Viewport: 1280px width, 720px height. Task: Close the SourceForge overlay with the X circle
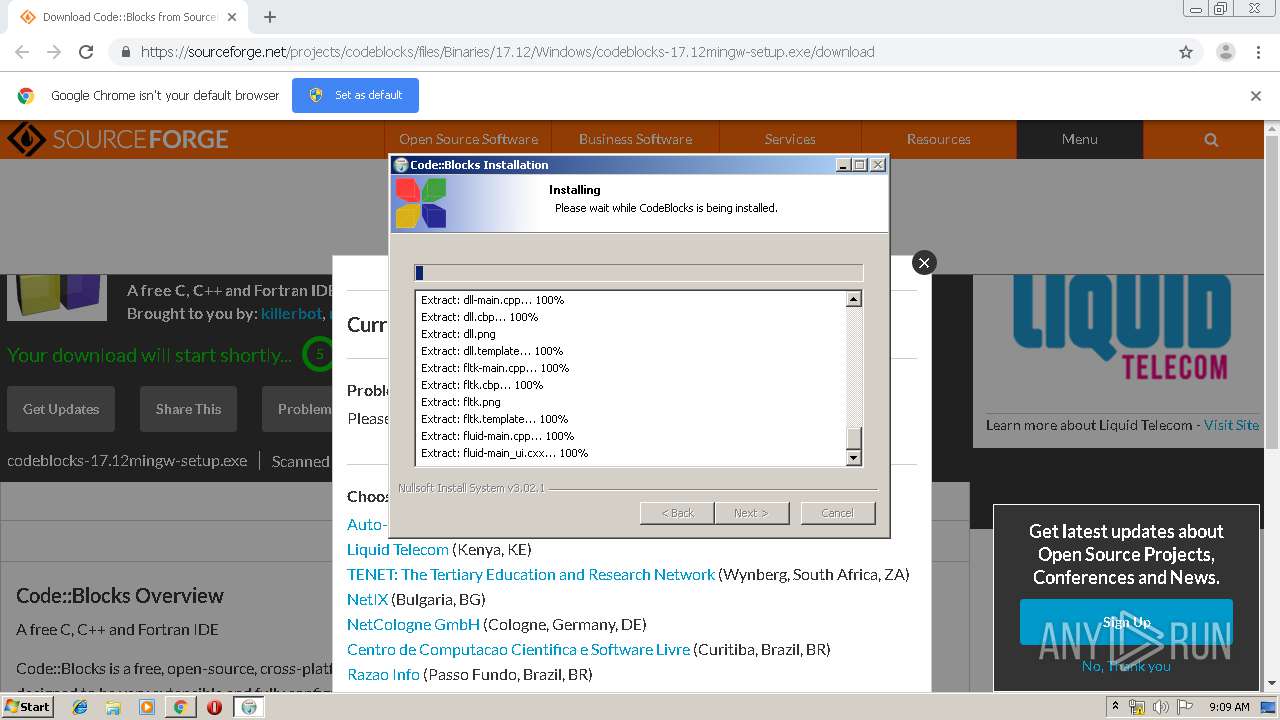coord(924,262)
